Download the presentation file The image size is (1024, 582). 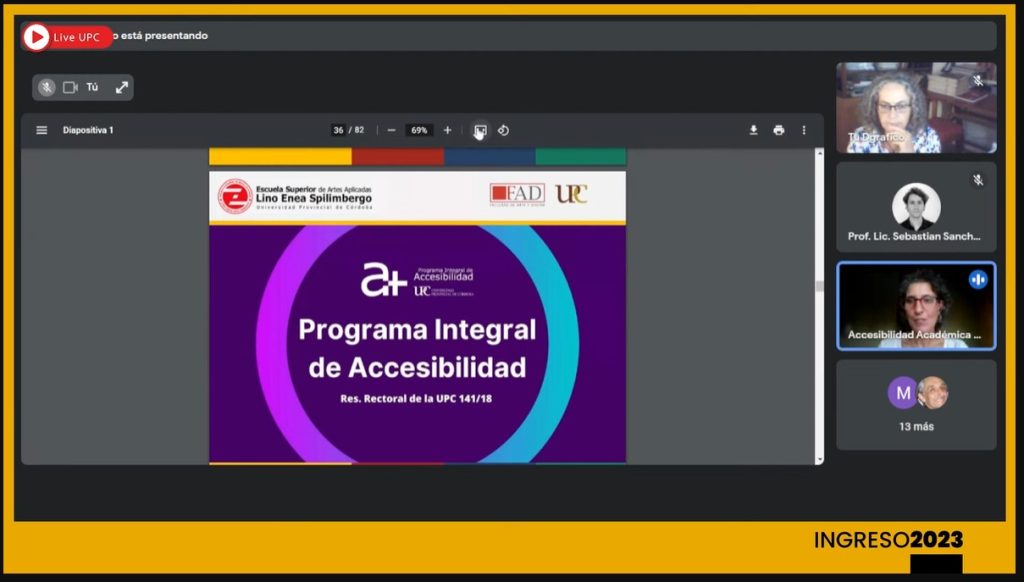(753, 129)
